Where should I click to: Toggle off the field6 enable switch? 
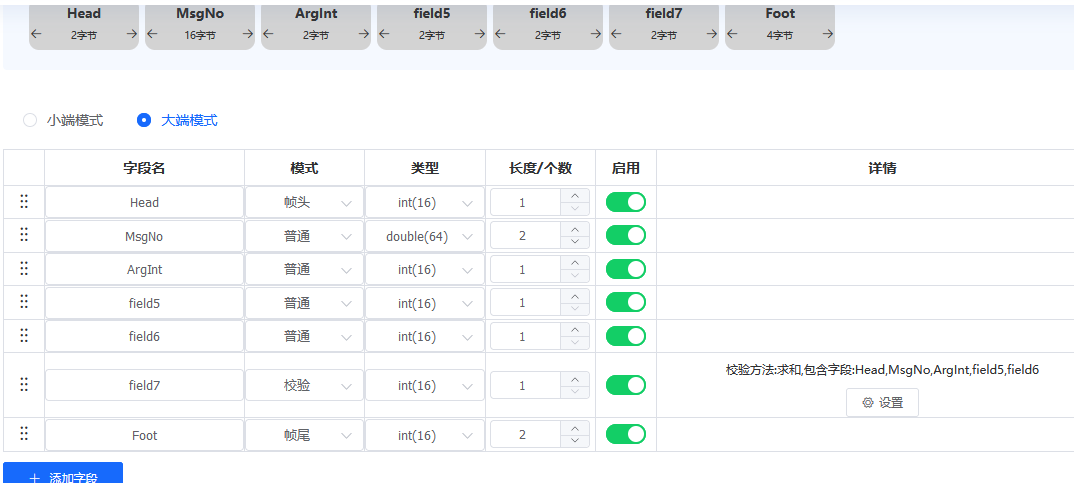click(626, 337)
